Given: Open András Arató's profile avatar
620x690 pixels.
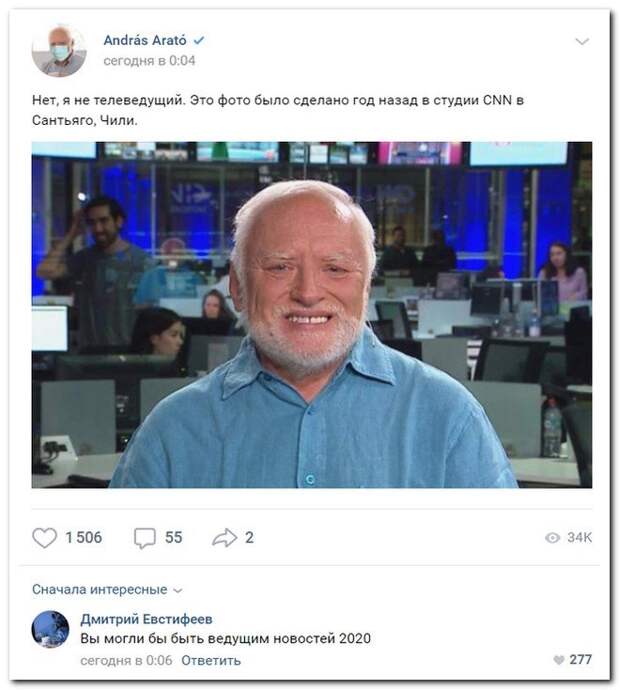Looking at the screenshot, I should 59,51.
